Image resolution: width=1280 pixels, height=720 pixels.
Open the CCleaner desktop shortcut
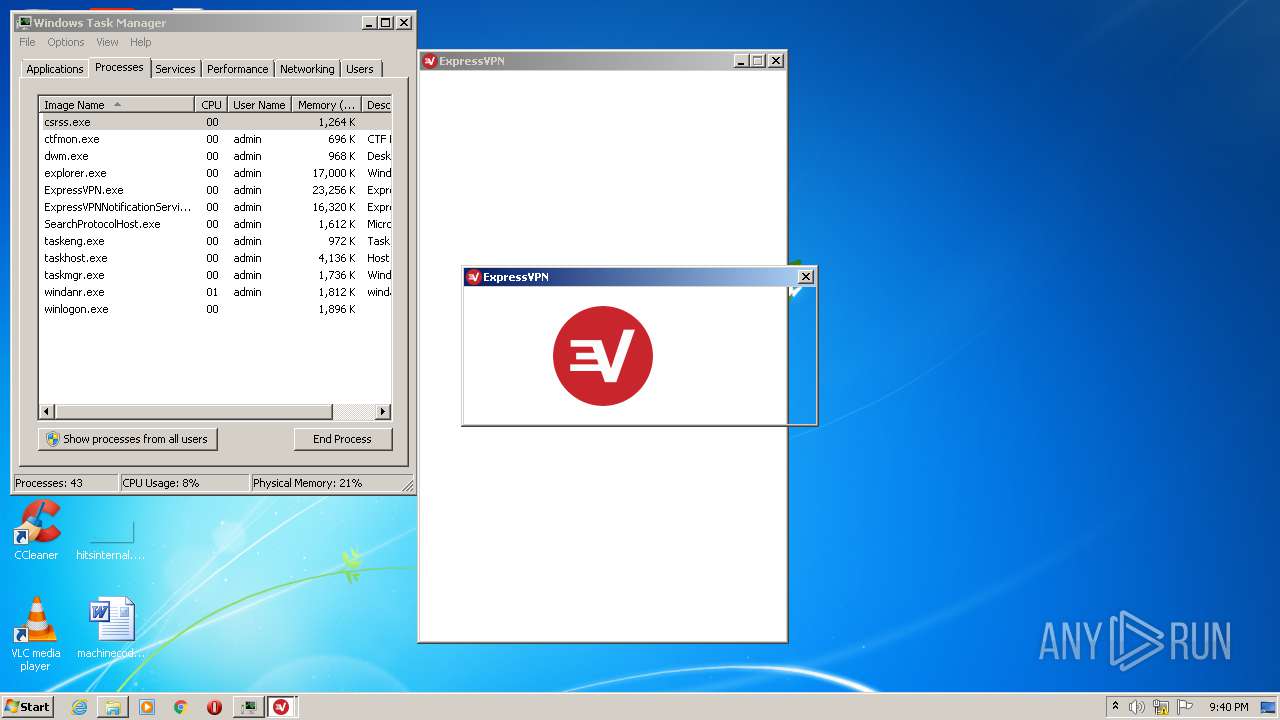(x=36, y=530)
